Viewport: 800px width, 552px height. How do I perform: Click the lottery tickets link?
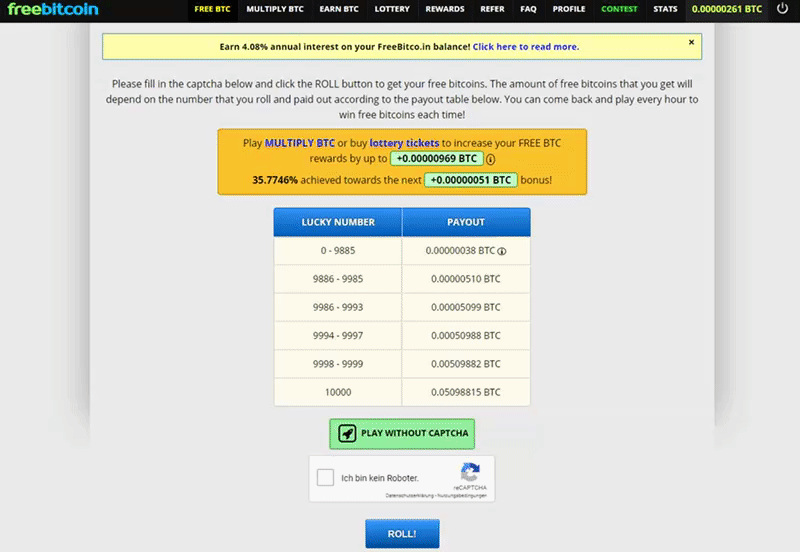404,143
